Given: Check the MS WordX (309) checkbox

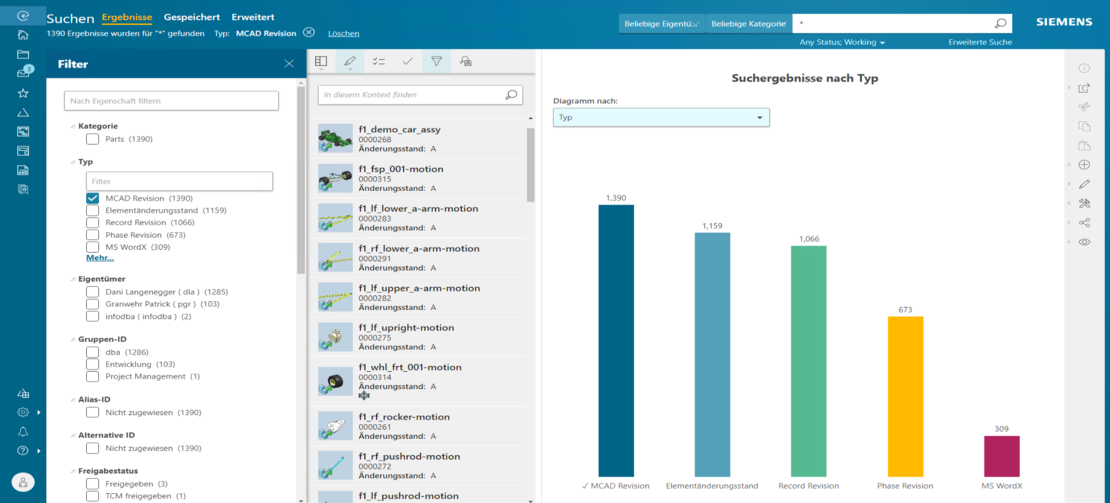Looking at the screenshot, I should [92, 247].
